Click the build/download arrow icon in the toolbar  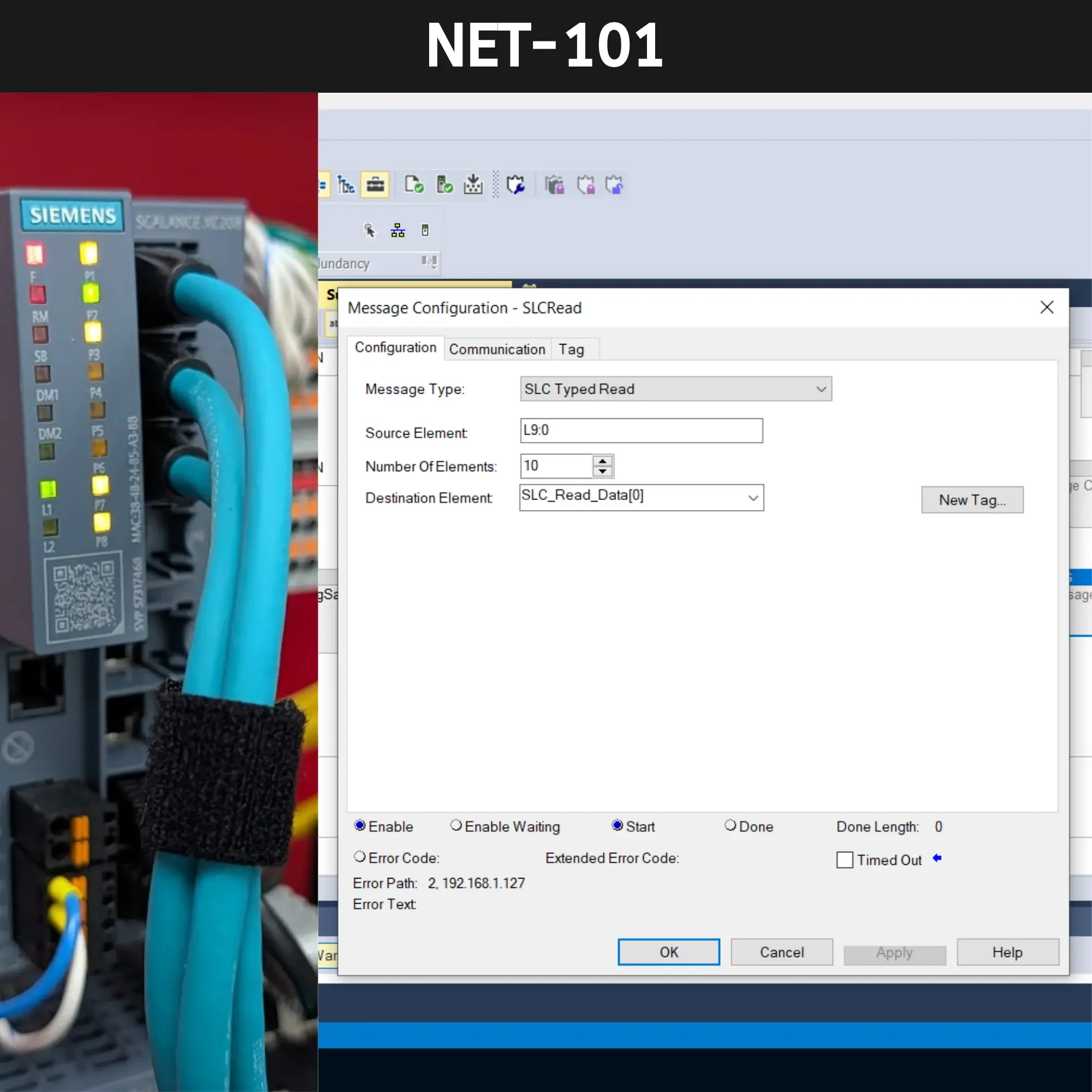(473, 185)
